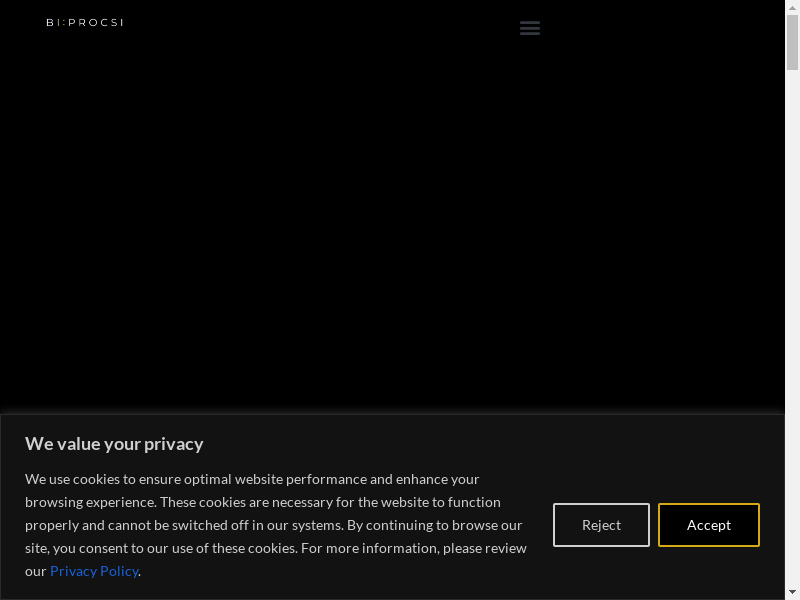Reject the cookies

[601, 525]
